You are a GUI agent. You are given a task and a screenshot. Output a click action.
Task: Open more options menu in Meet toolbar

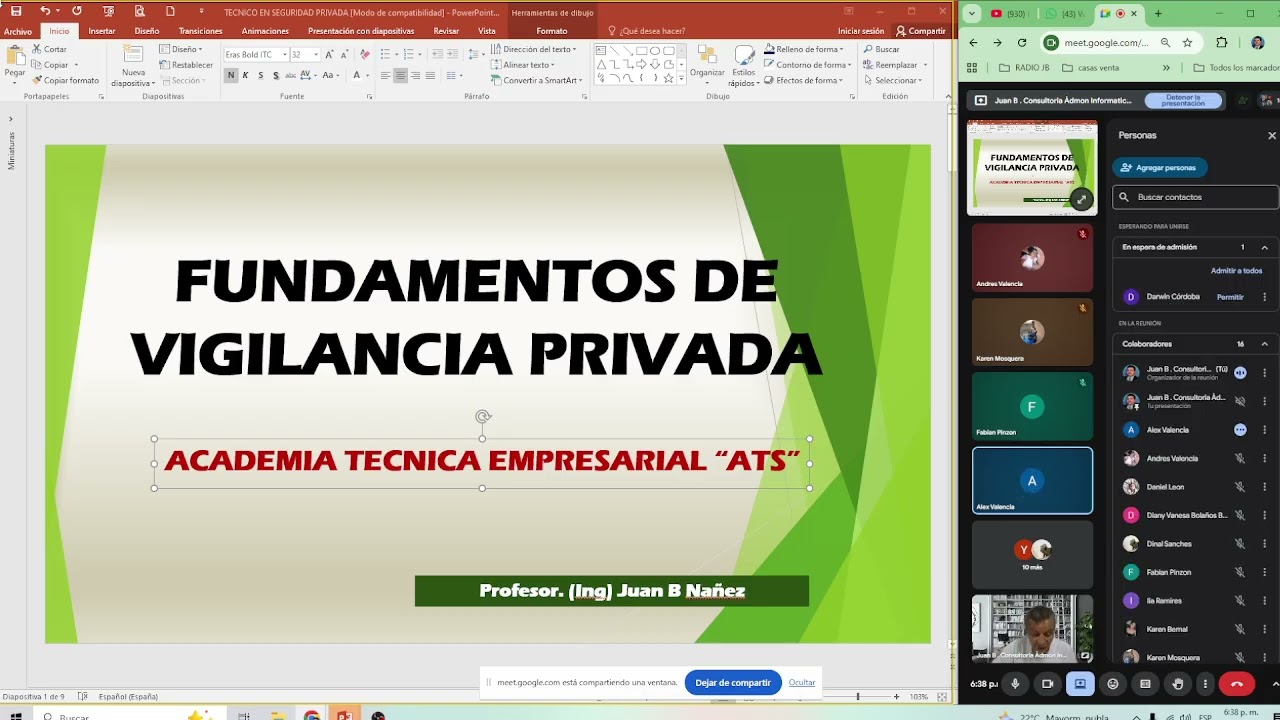pyautogui.click(x=1205, y=684)
